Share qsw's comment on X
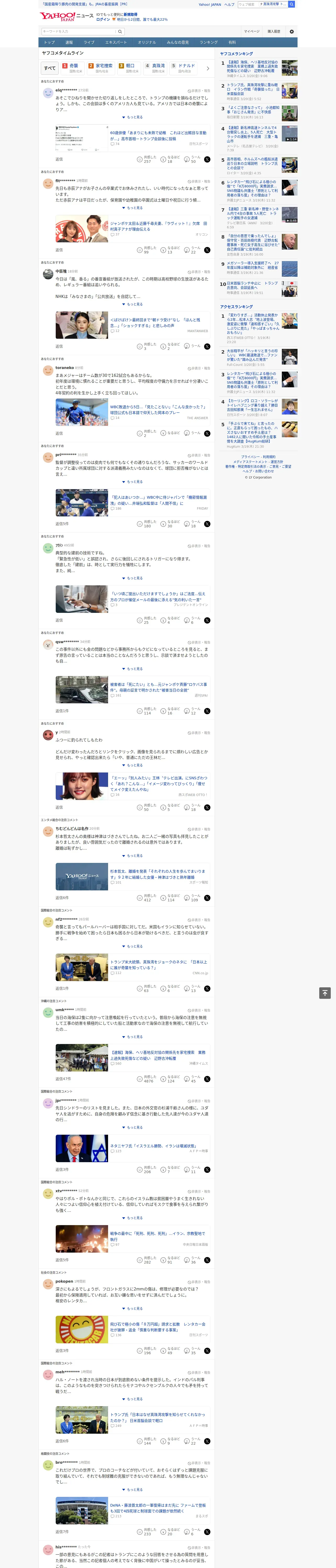Screen dimensions: 336x1568 coord(207,711)
